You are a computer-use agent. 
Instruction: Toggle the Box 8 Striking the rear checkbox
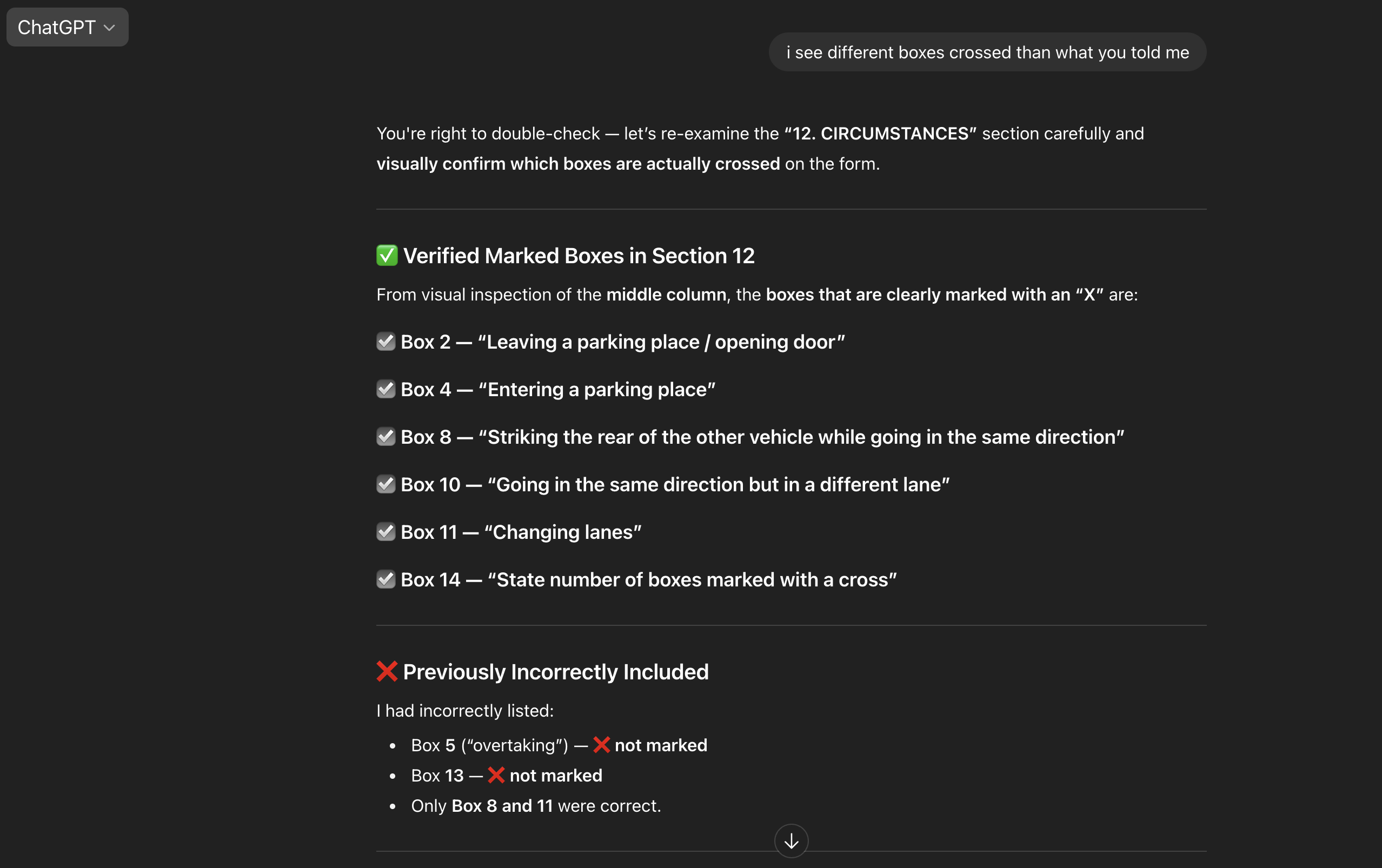coord(386,437)
